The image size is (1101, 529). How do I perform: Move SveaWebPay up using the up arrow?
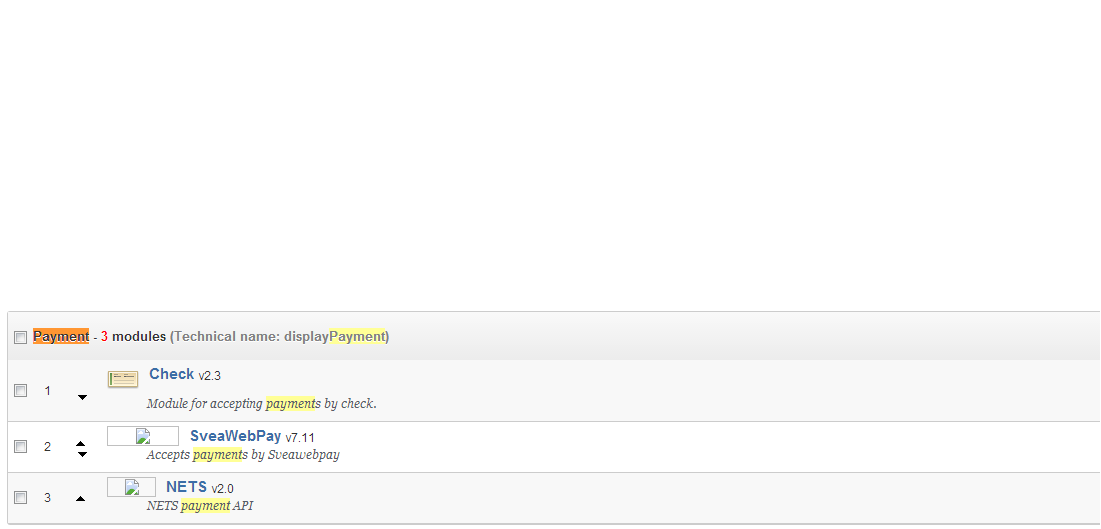pyautogui.click(x=82, y=443)
